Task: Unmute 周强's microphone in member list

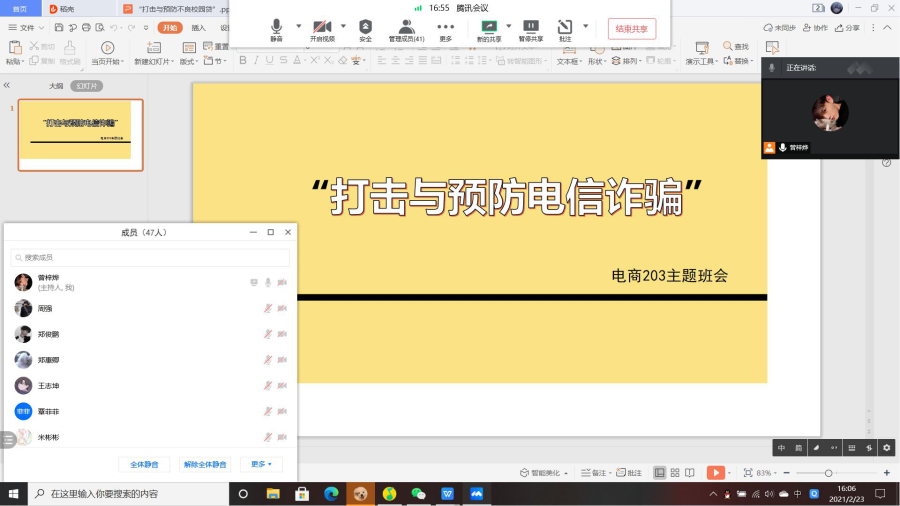Action: [x=268, y=308]
